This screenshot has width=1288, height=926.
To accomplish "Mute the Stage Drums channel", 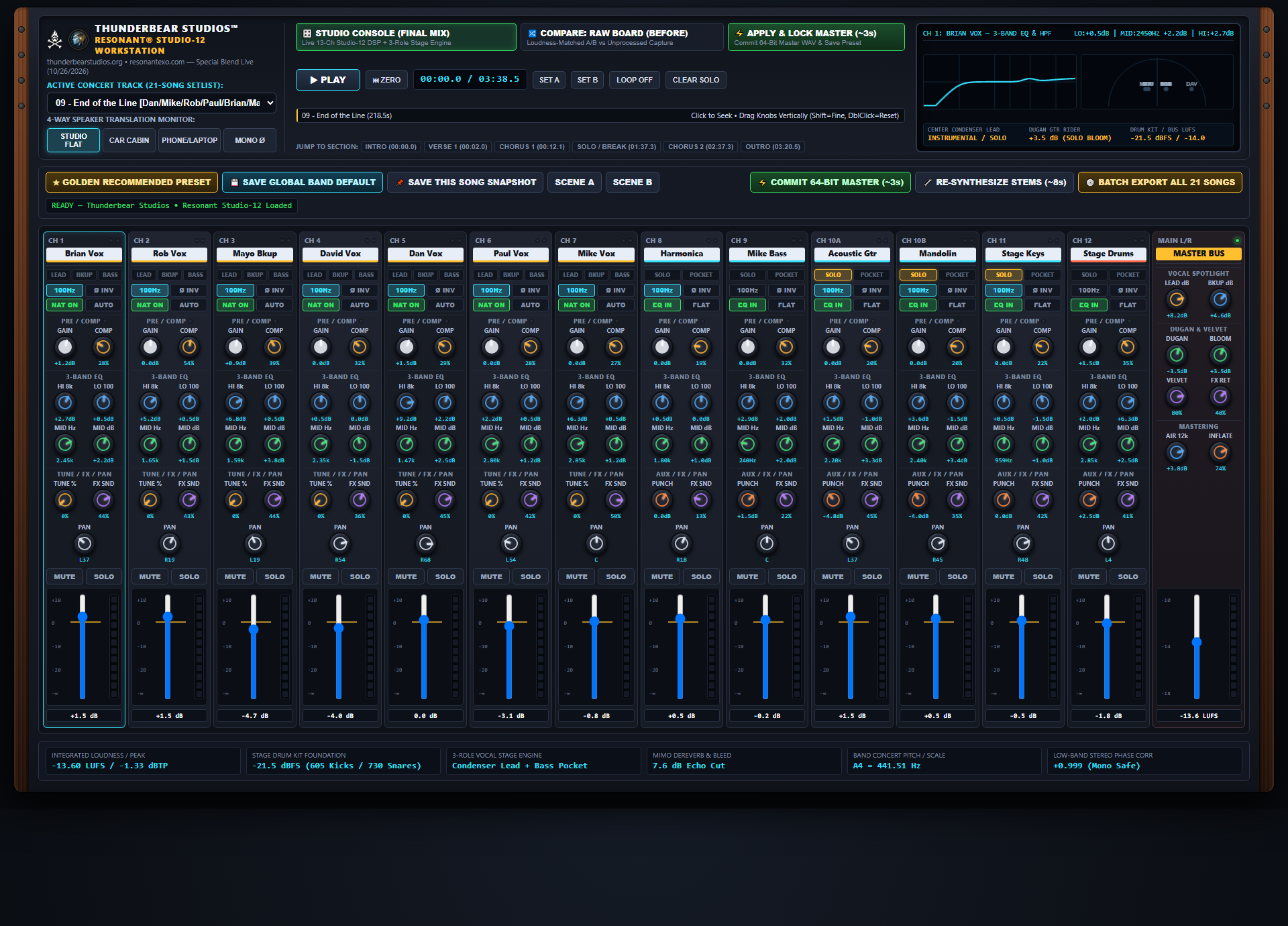I will (1089, 576).
